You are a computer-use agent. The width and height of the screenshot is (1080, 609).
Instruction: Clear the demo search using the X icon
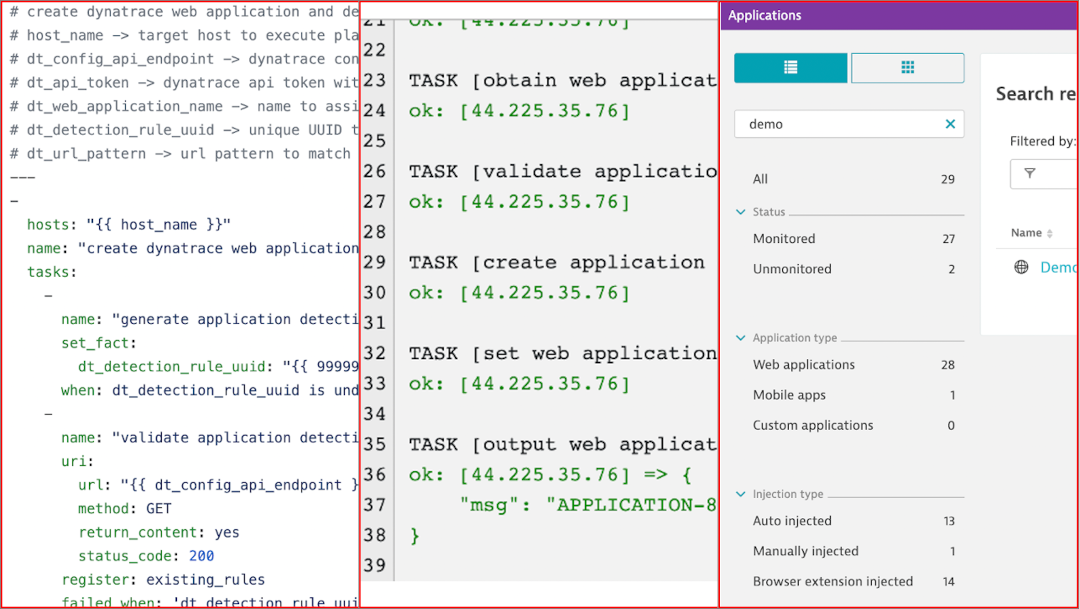click(x=950, y=124)
